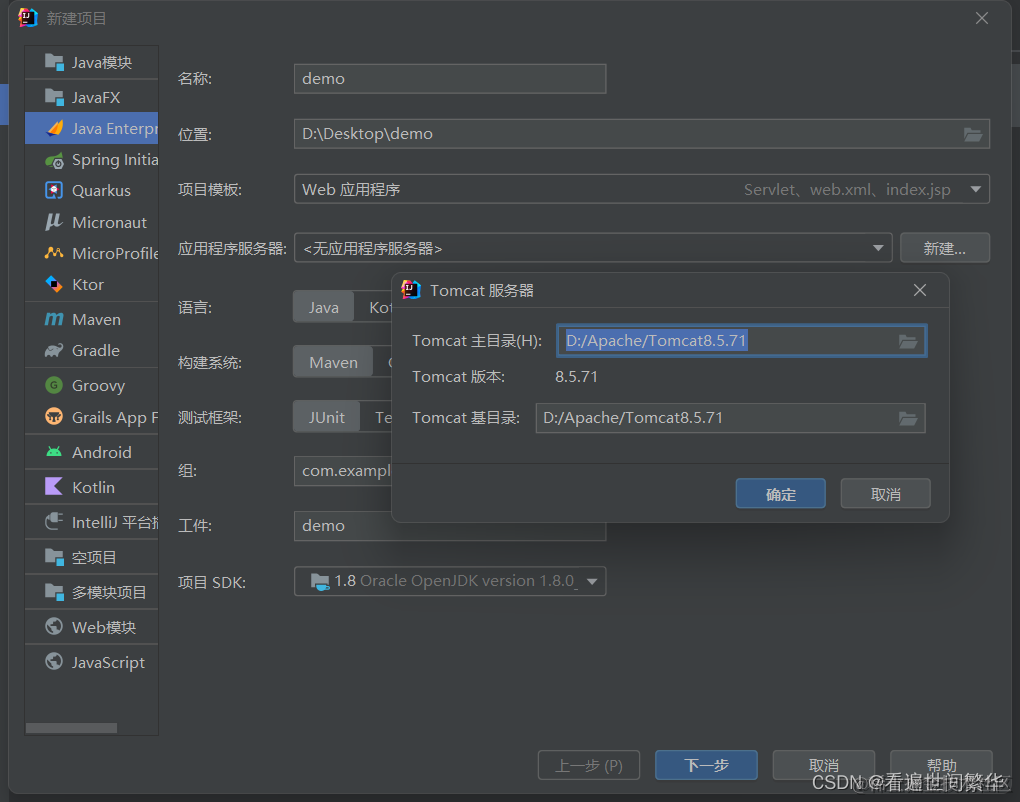
Task: Select the Groovy icon
Action: 54,385
